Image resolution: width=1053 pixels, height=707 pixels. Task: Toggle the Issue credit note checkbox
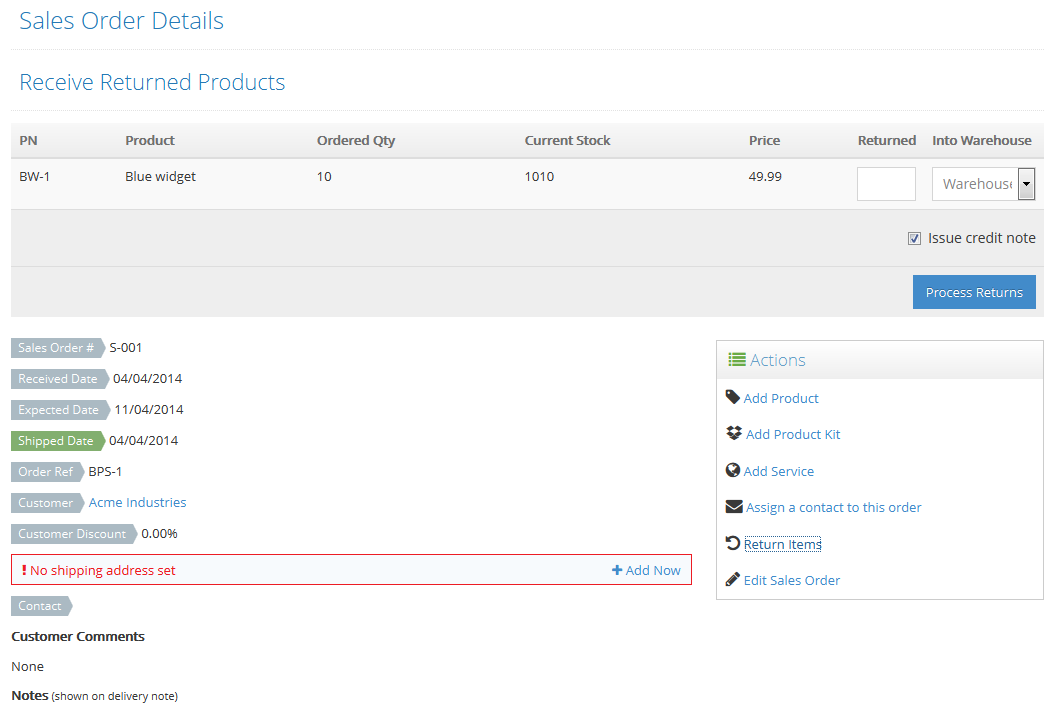coord(914,238)
